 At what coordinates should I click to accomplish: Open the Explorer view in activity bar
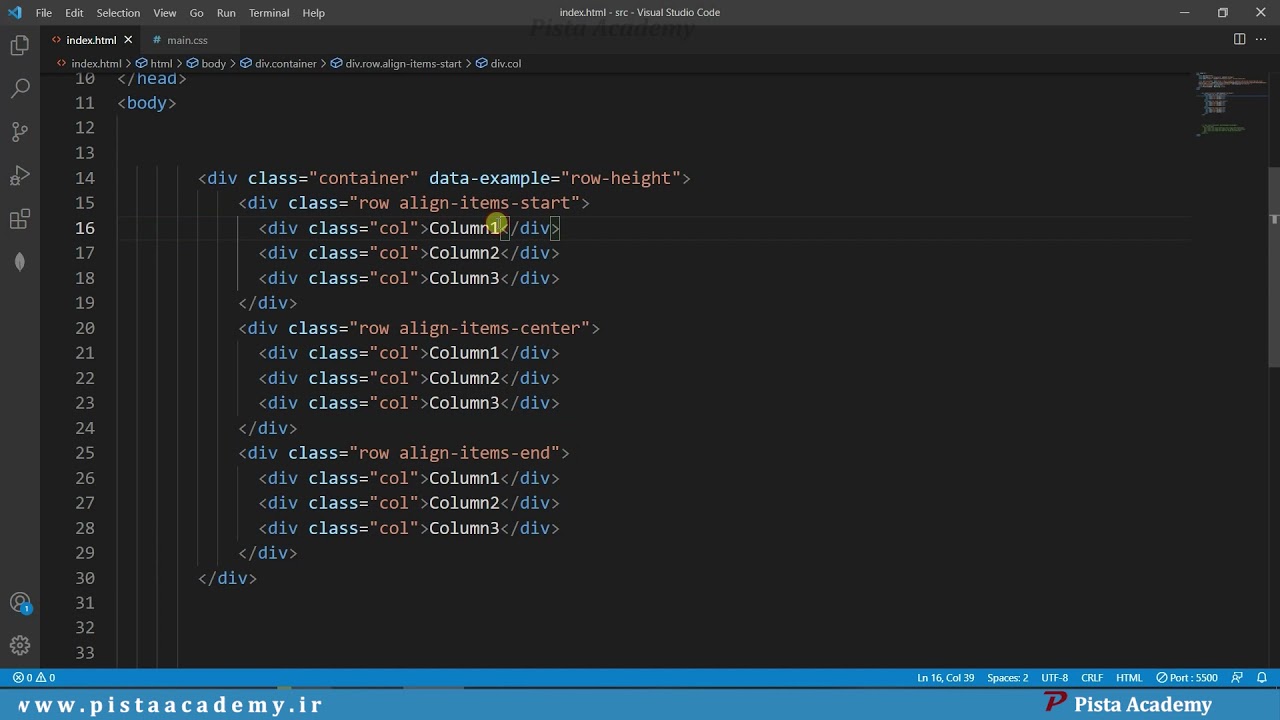click(x=20, y=46)
